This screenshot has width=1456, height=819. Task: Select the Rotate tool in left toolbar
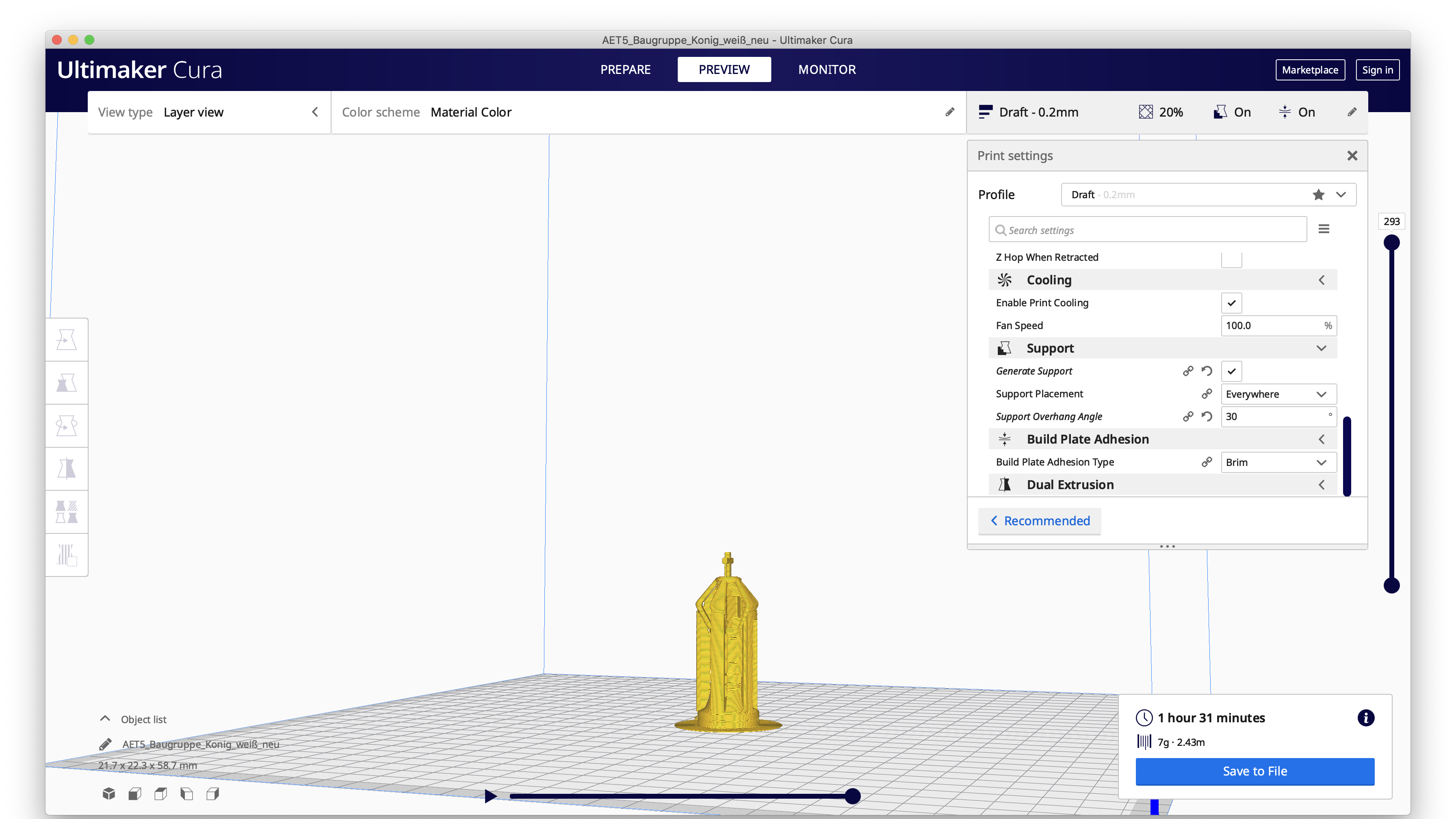[67, 426]
